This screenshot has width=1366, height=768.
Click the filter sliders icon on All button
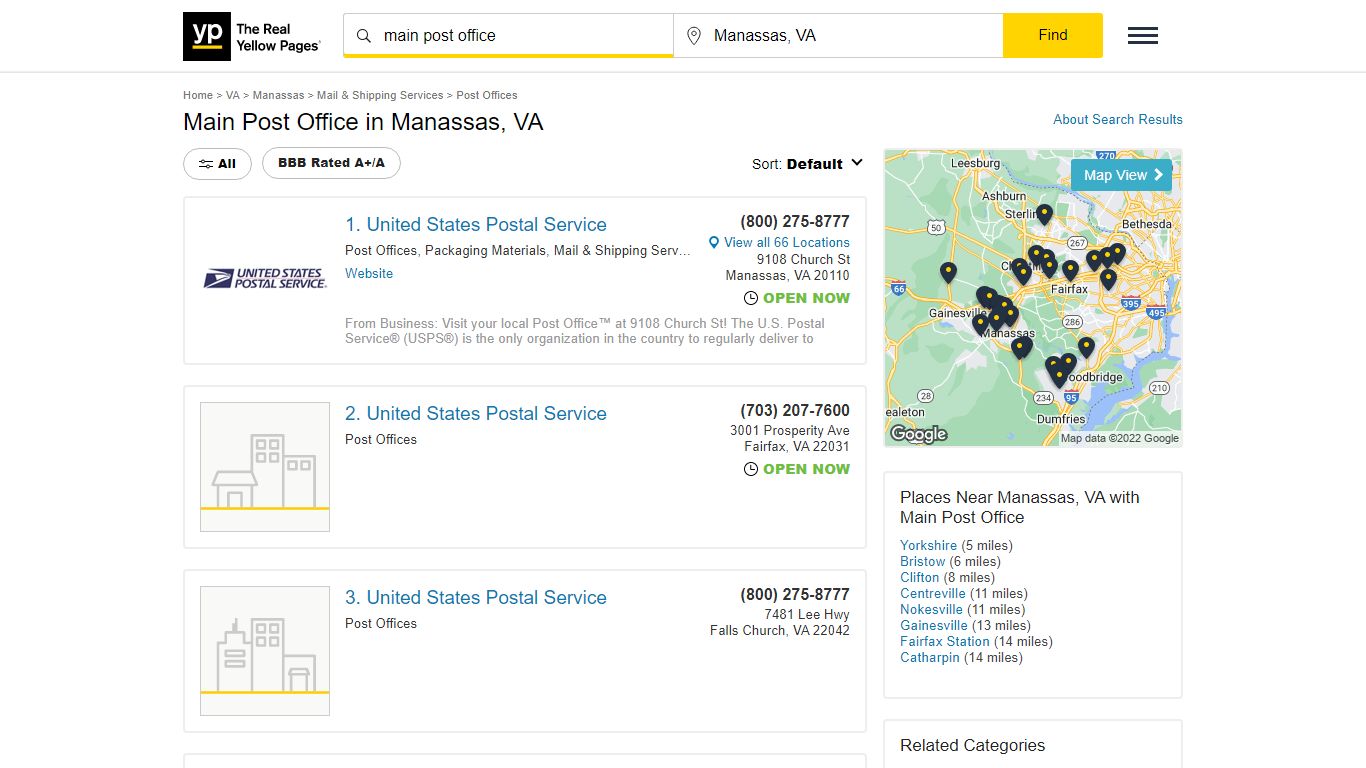pyautogui.click(x=206, y=164)
